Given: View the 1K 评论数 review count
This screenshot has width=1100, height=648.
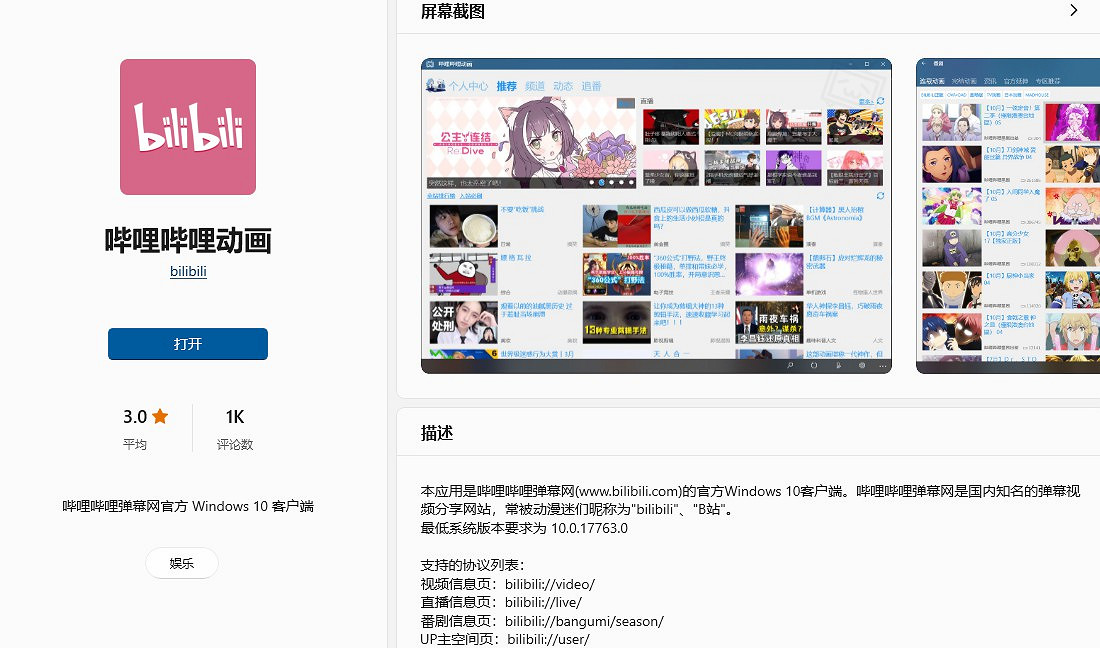Looking at the screenshot, I should (x=235, y=428).
